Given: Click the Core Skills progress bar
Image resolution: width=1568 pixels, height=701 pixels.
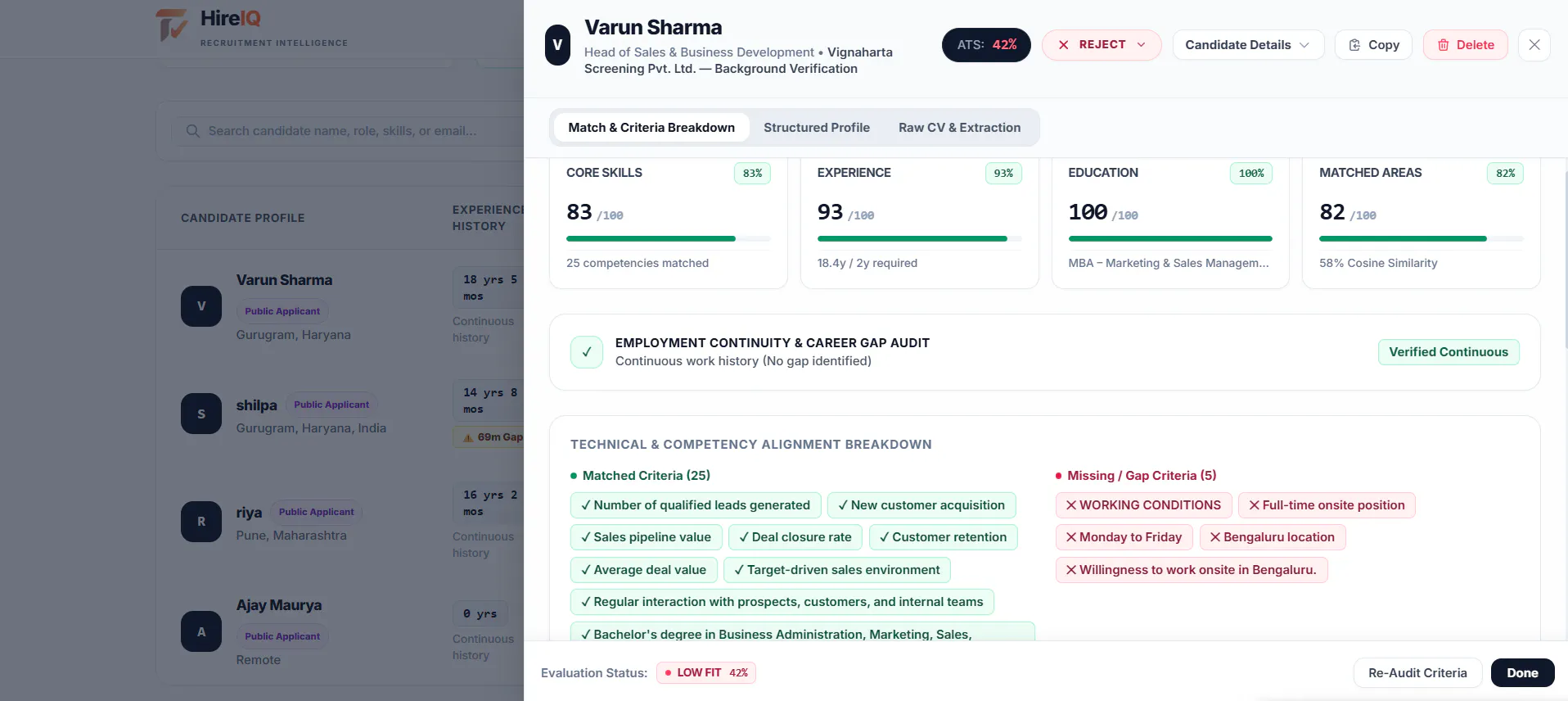Looking at the screenshot, I should pyautogui.click(x=669, y=239).
